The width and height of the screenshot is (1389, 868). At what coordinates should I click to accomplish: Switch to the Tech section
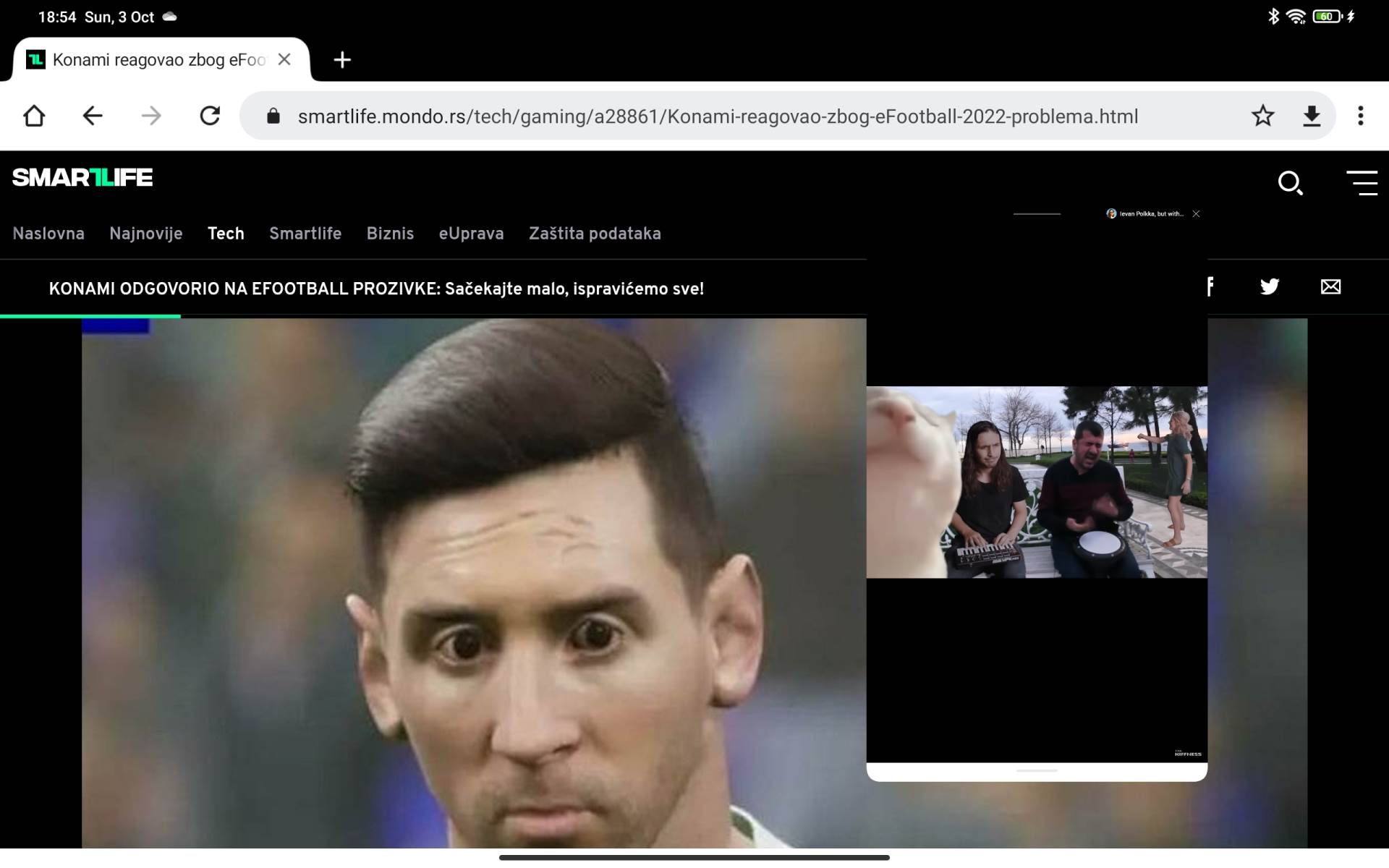click(x=226, y=234)
